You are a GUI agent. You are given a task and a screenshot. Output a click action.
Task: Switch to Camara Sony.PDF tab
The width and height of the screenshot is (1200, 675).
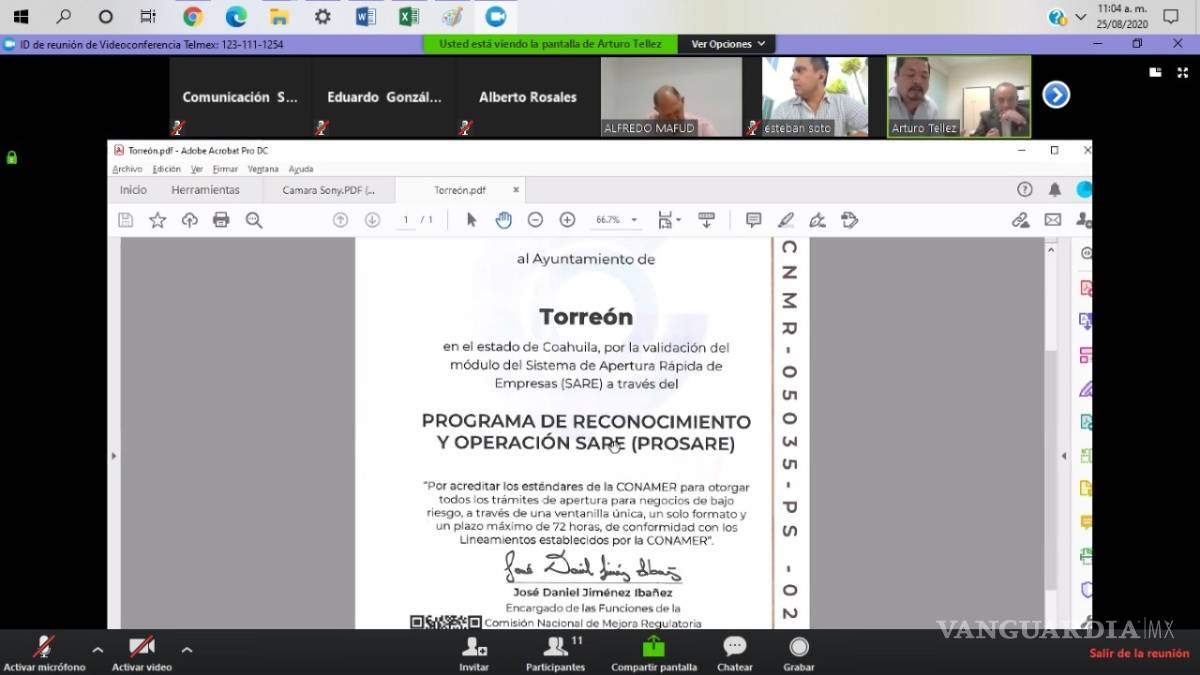(x=328, y=190)
